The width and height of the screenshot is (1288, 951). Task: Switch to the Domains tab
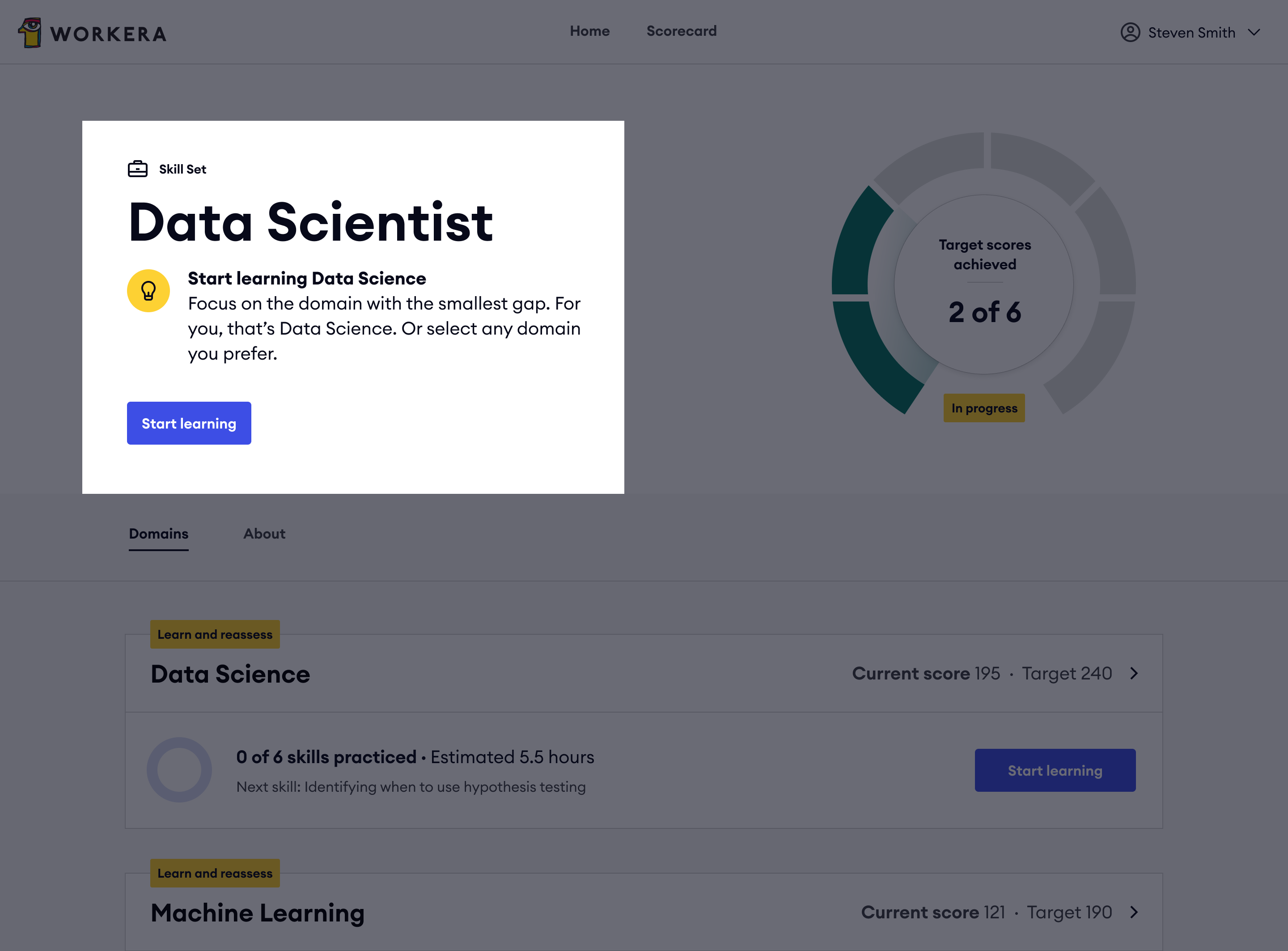[158, 534]
